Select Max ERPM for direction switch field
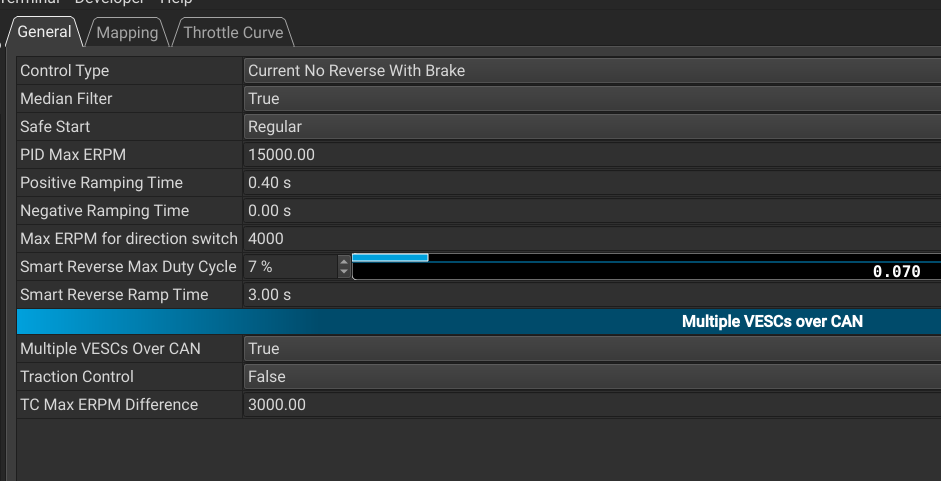 pyautogui.click(x=590, y=239)
